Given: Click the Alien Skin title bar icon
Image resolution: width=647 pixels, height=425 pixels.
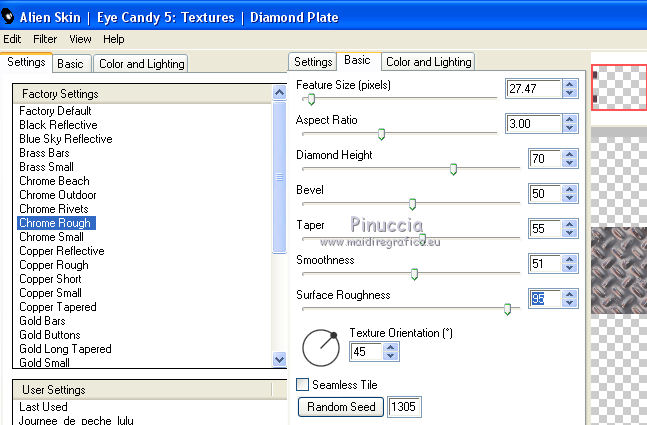Looking at the screenshot, I should (8, 17).
